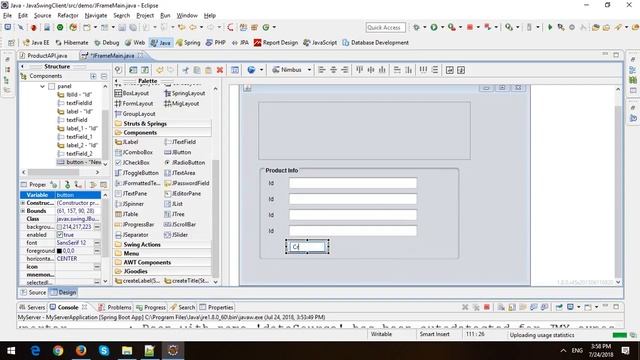Viewport: 640px width, 360px height.
Task: Undo the last designer change
Action: [x=160, y=70]
